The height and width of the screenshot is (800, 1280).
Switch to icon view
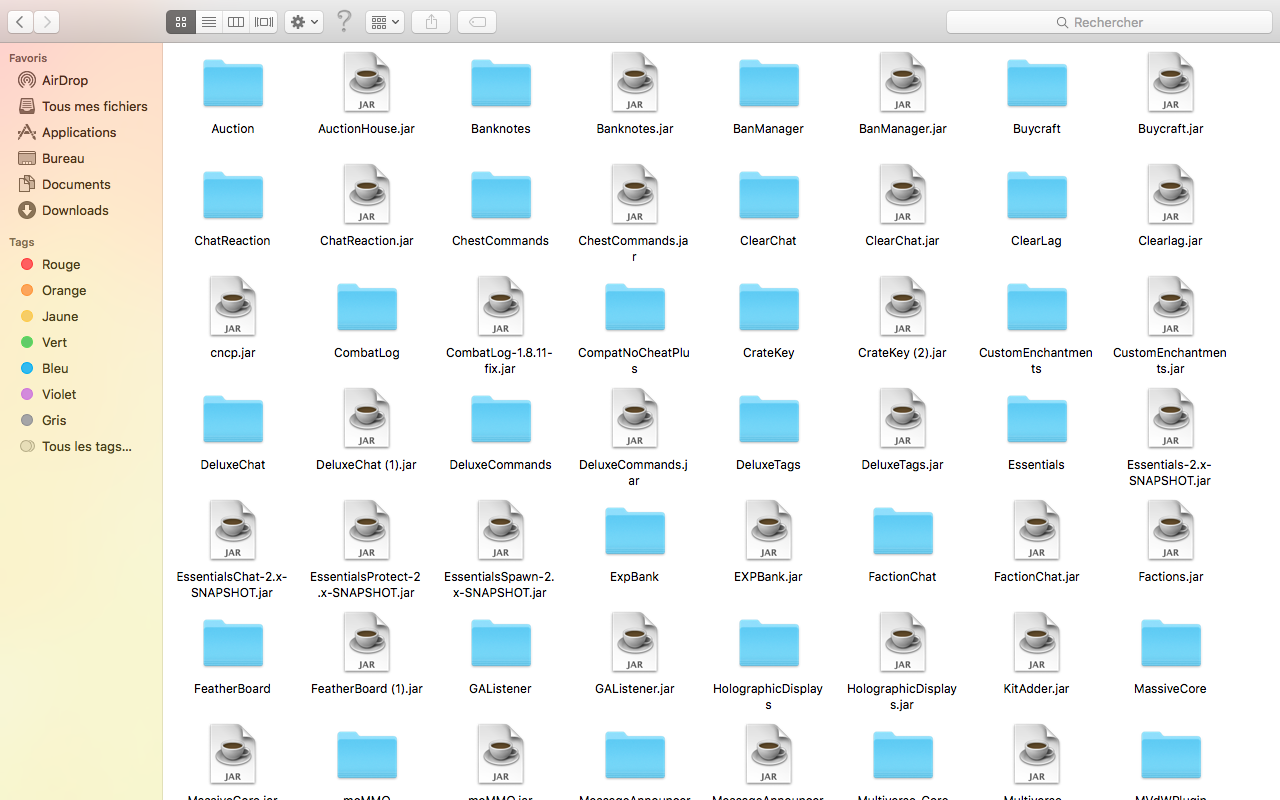[181, 22]
